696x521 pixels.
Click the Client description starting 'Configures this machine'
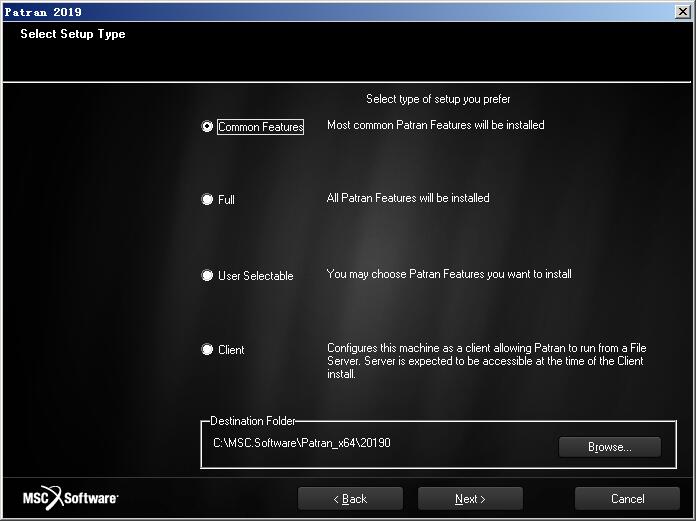[x=486, y=361]
